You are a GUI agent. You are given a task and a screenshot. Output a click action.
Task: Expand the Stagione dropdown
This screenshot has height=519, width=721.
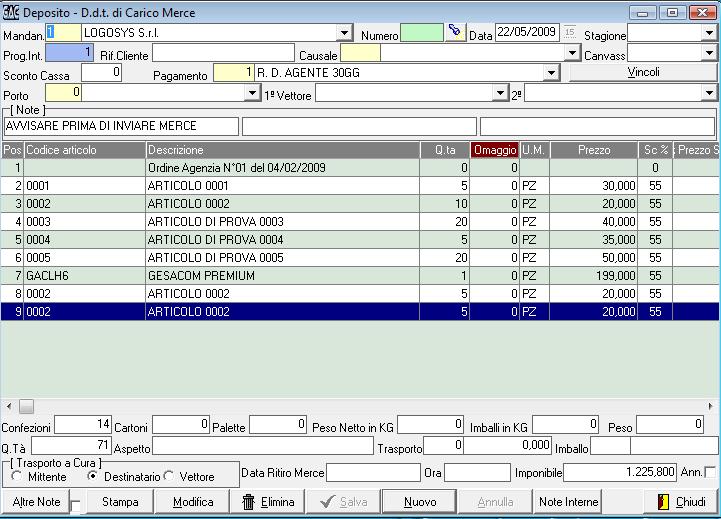pos(709,33)
